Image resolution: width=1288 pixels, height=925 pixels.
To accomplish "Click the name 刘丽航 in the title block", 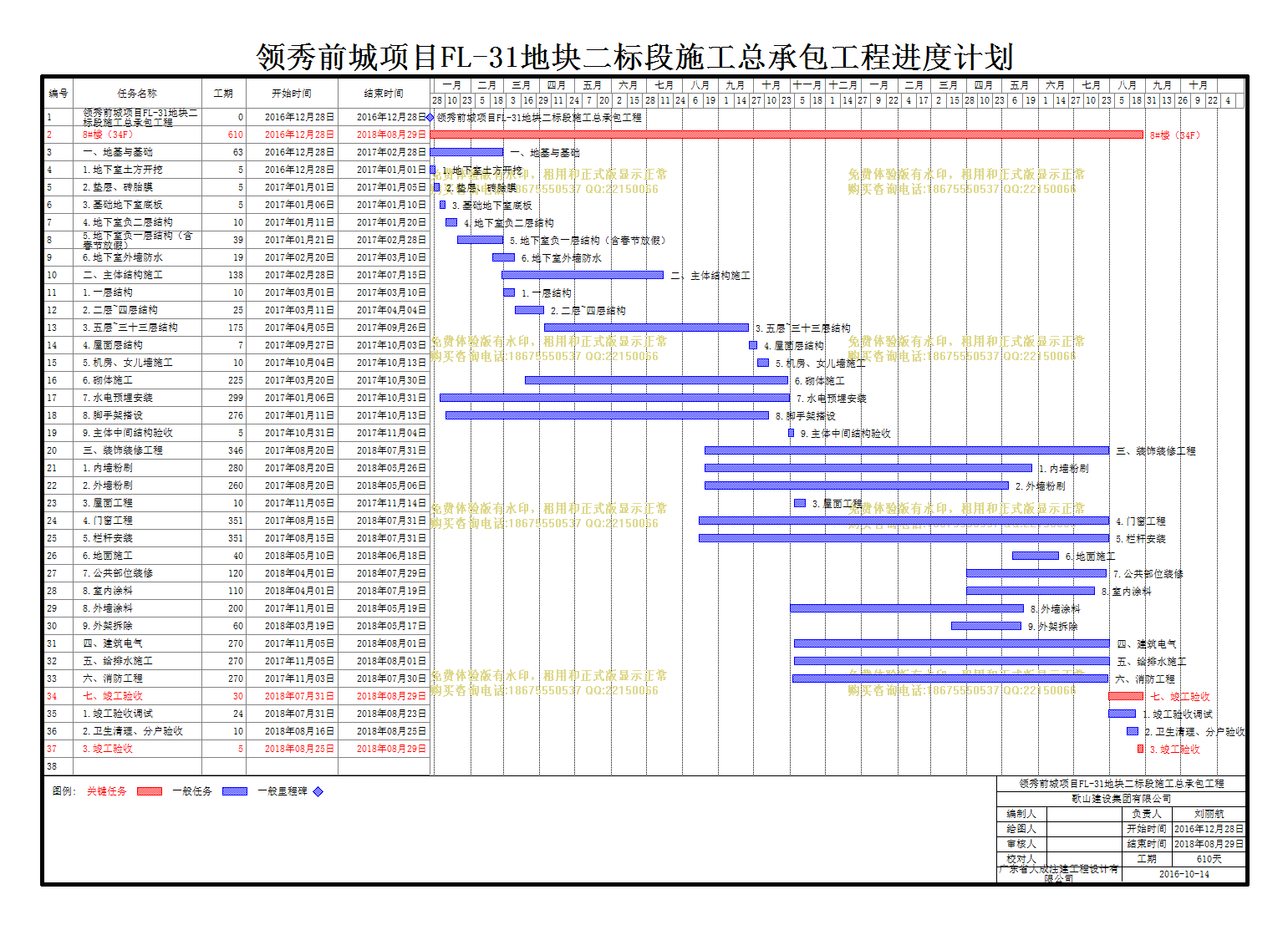I will (1209, 814).
